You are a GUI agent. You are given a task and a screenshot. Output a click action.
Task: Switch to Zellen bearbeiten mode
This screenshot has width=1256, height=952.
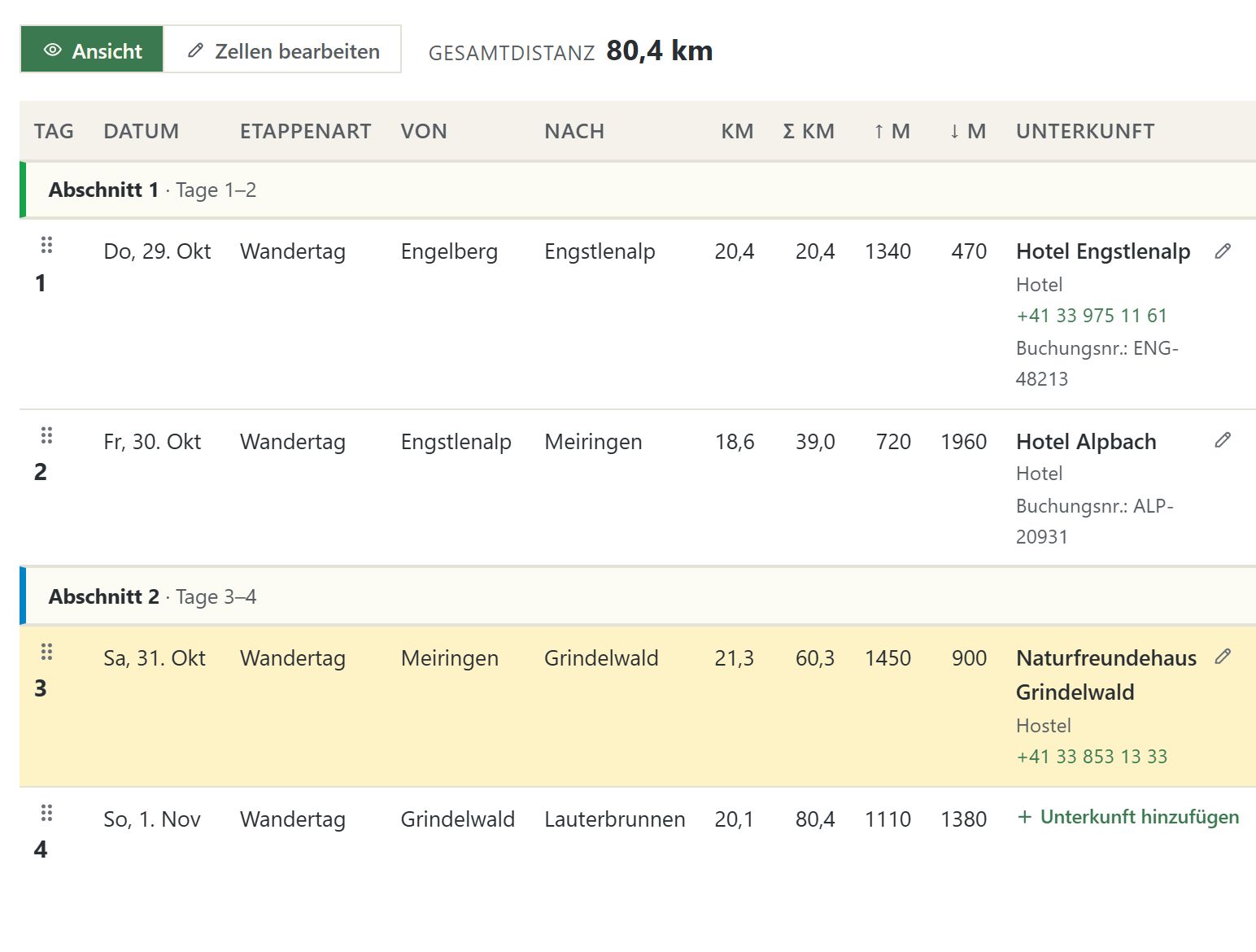click(282, 50)
